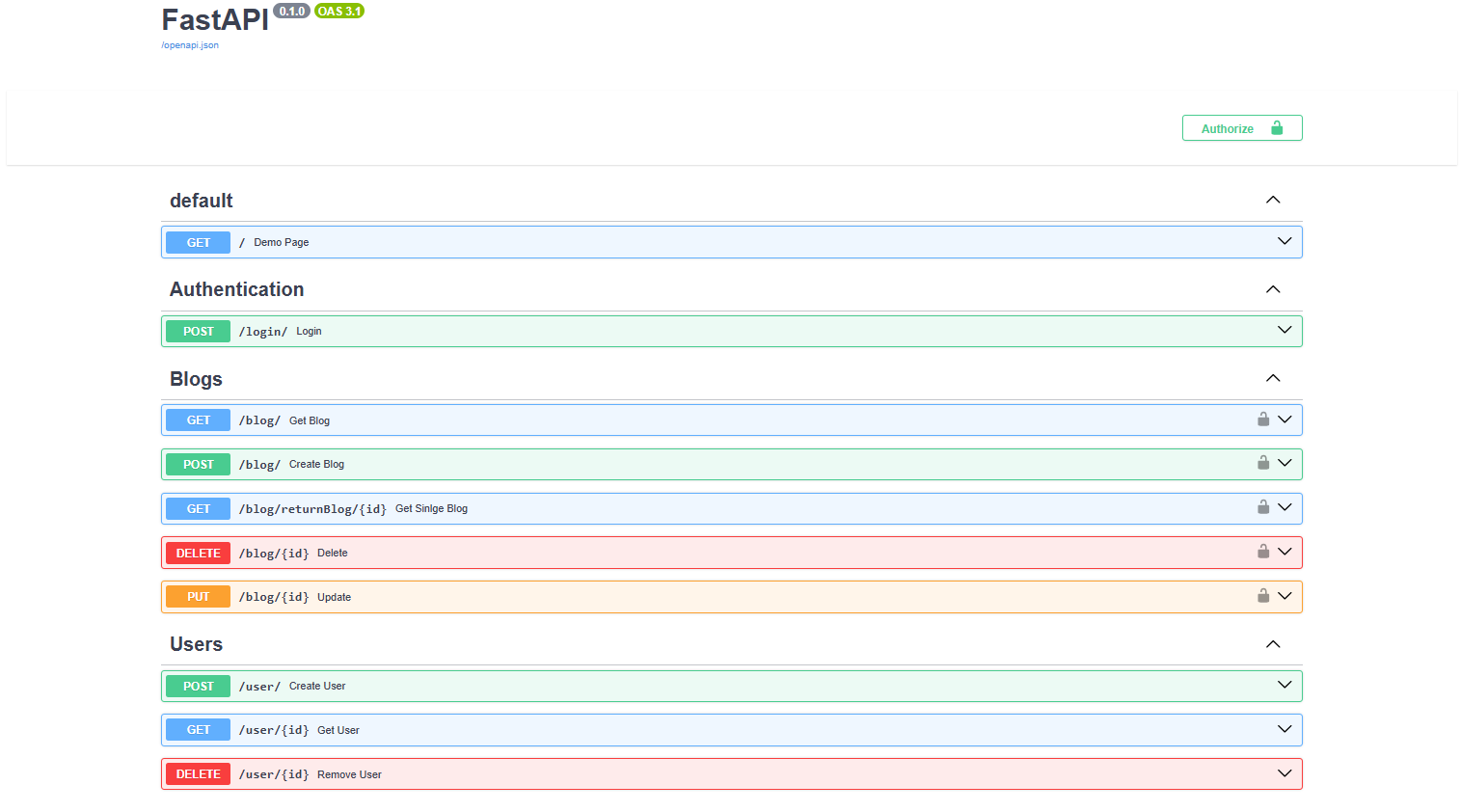
Task: Collapse the Authentication section using its chevron
Action: pyautogui.click(x=1273, y=289)
